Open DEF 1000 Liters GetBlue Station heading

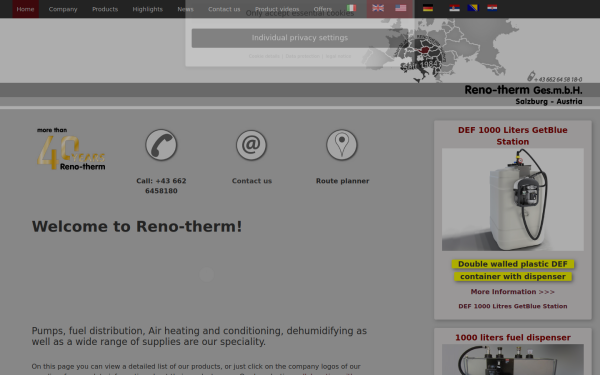click(513, 136)
